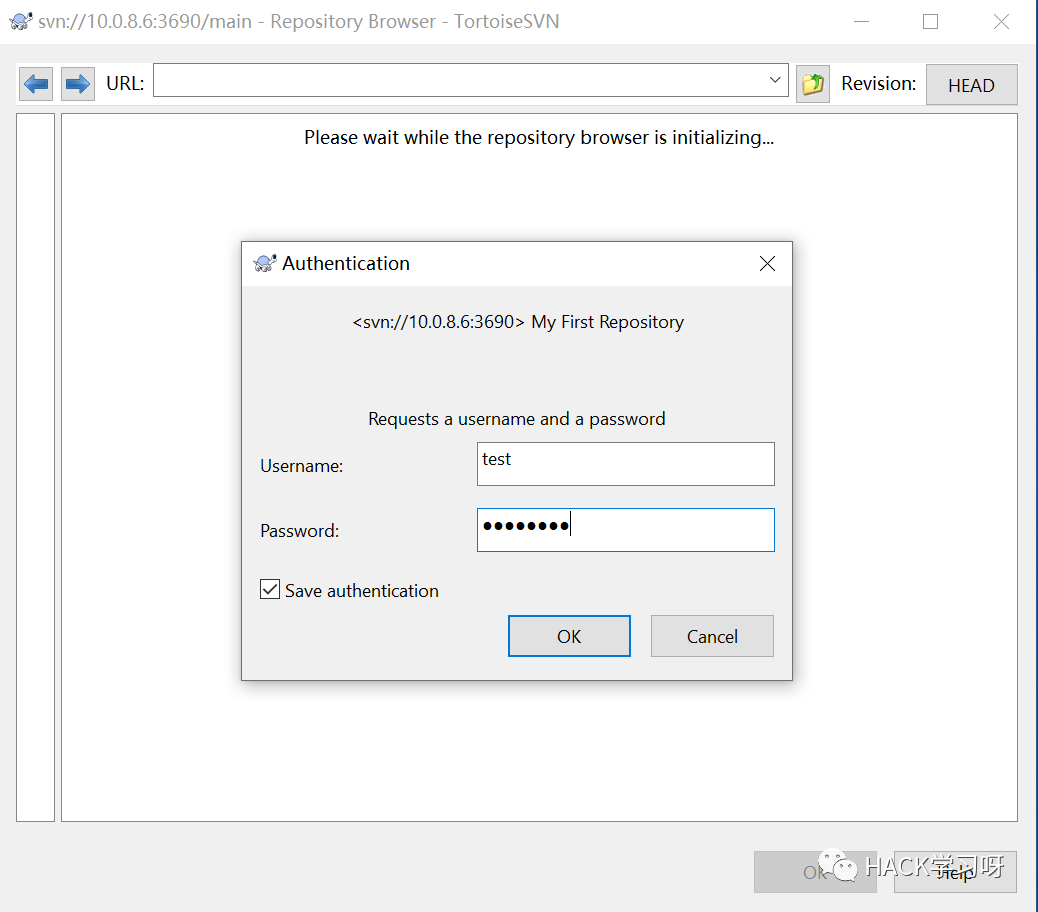Image resolution: width=1038 pixels, height=912 pixels.
Task: Close the Authentication dialog with X
Action: [767, 263]
